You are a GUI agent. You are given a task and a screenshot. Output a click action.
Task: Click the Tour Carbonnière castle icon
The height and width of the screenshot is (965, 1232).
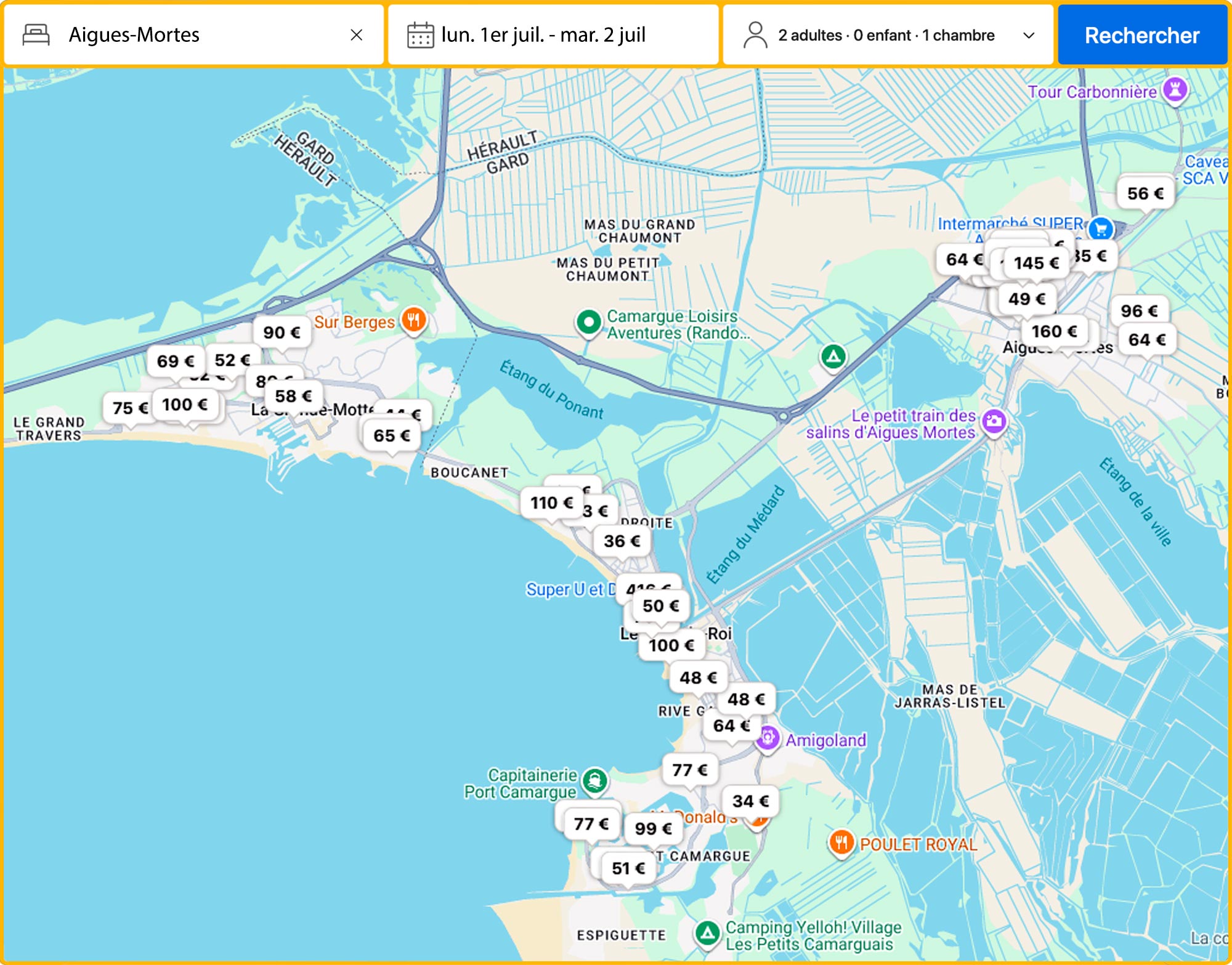tap(1175, 90)
